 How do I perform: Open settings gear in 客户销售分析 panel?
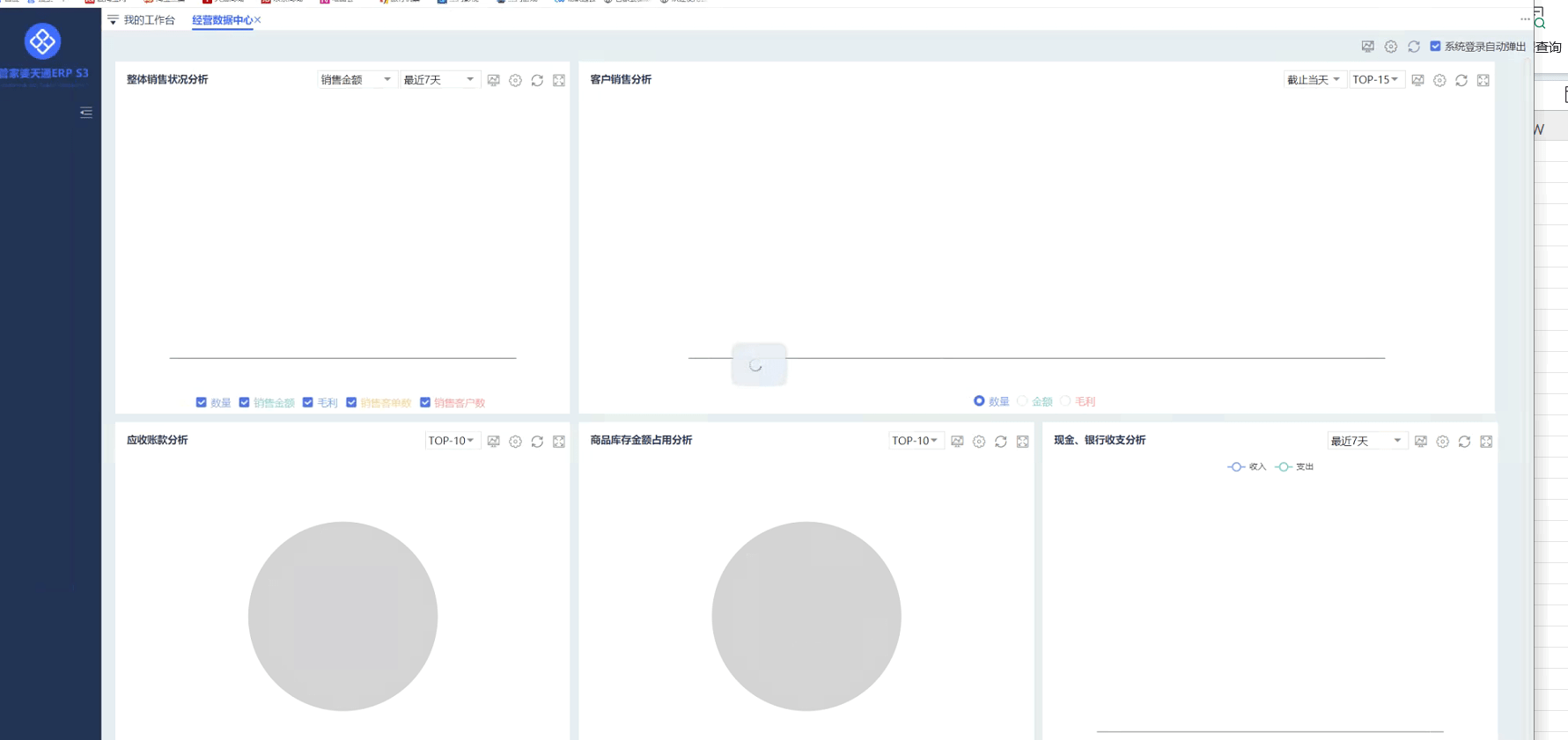coord(1439,80)
